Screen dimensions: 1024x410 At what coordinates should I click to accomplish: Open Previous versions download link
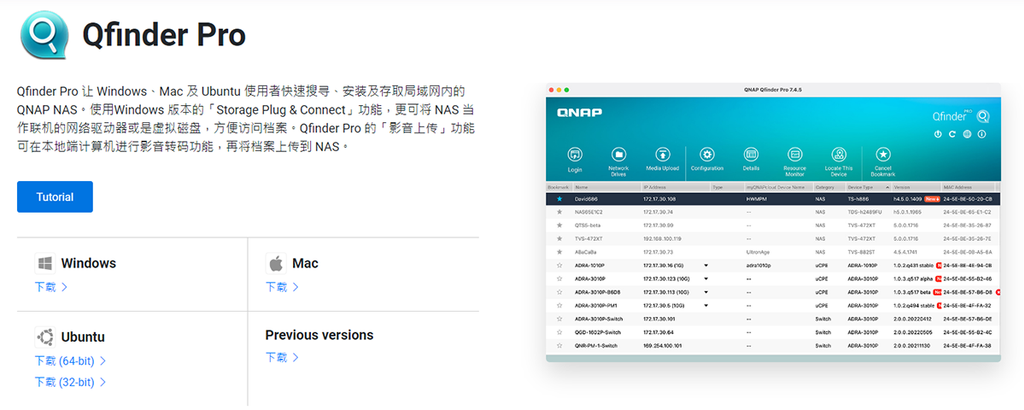[x=282, y=357]
